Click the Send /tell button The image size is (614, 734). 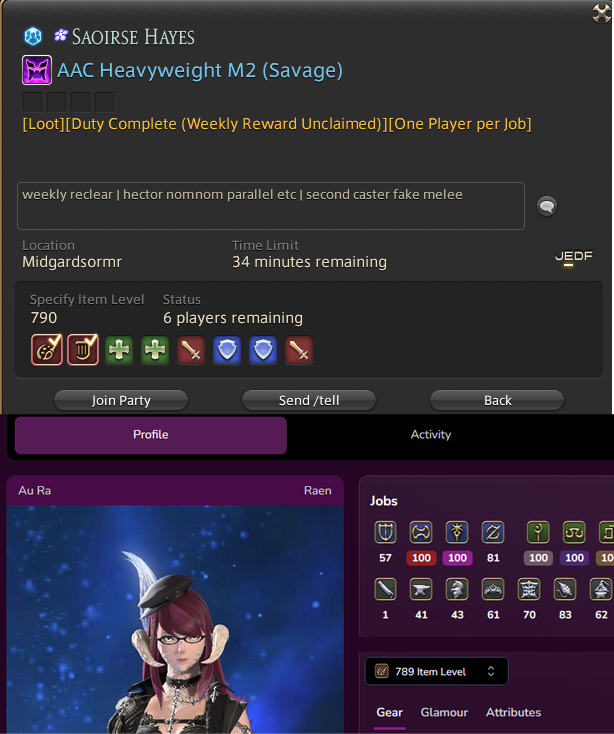click(309, 401)
